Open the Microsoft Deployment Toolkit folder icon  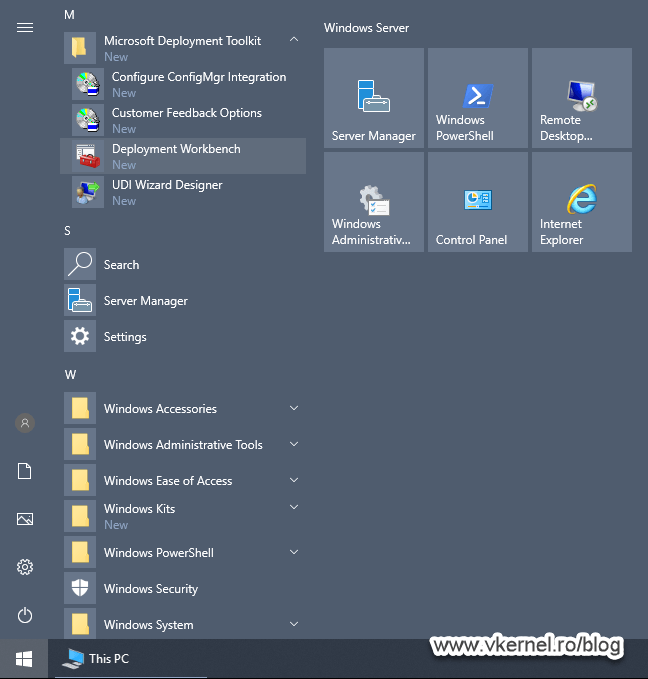pos(80,48)
